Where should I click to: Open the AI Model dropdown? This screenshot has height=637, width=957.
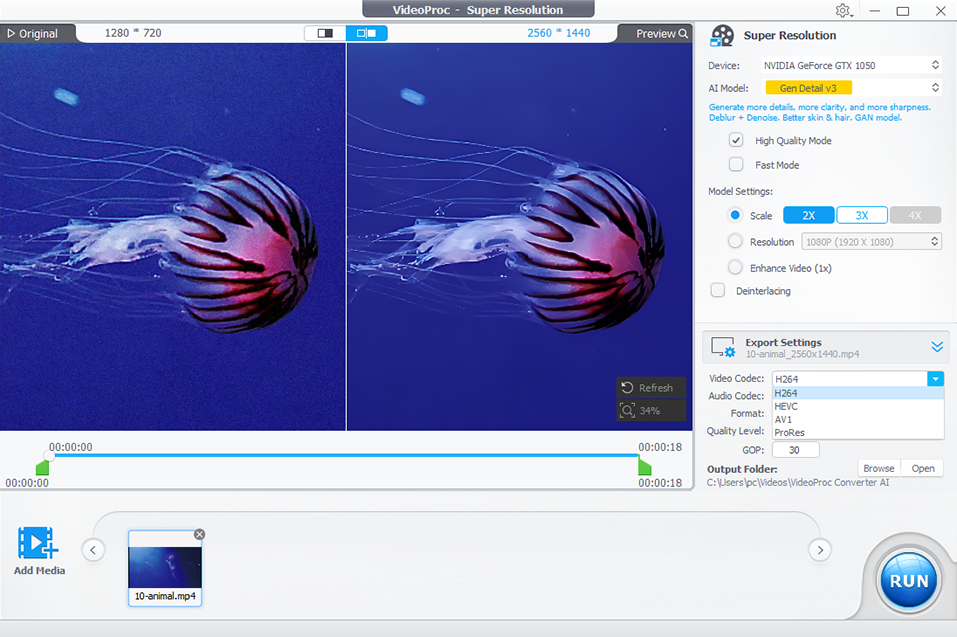(852, 88)
